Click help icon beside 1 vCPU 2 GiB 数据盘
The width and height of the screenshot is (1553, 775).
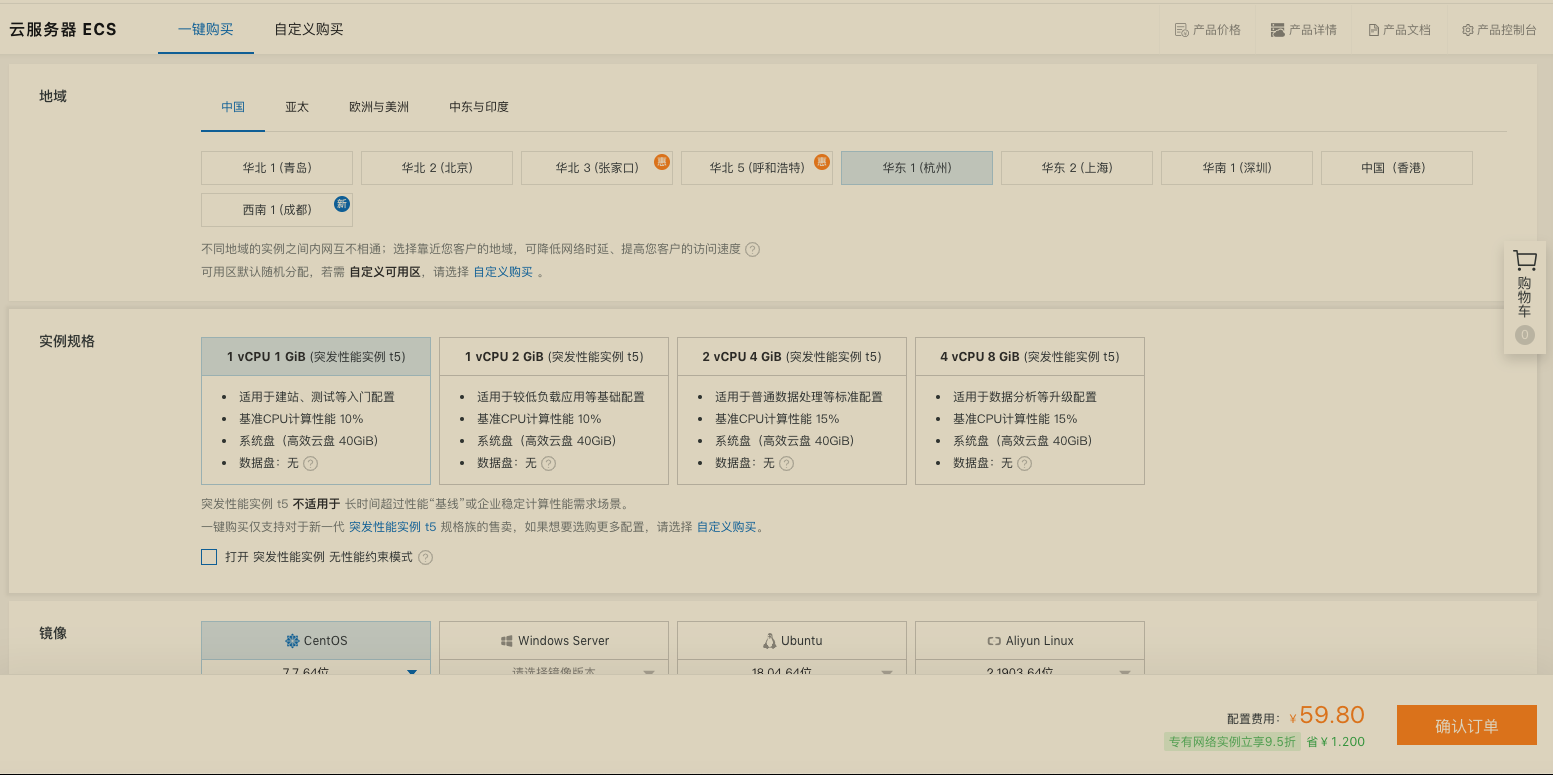point(548,463)
